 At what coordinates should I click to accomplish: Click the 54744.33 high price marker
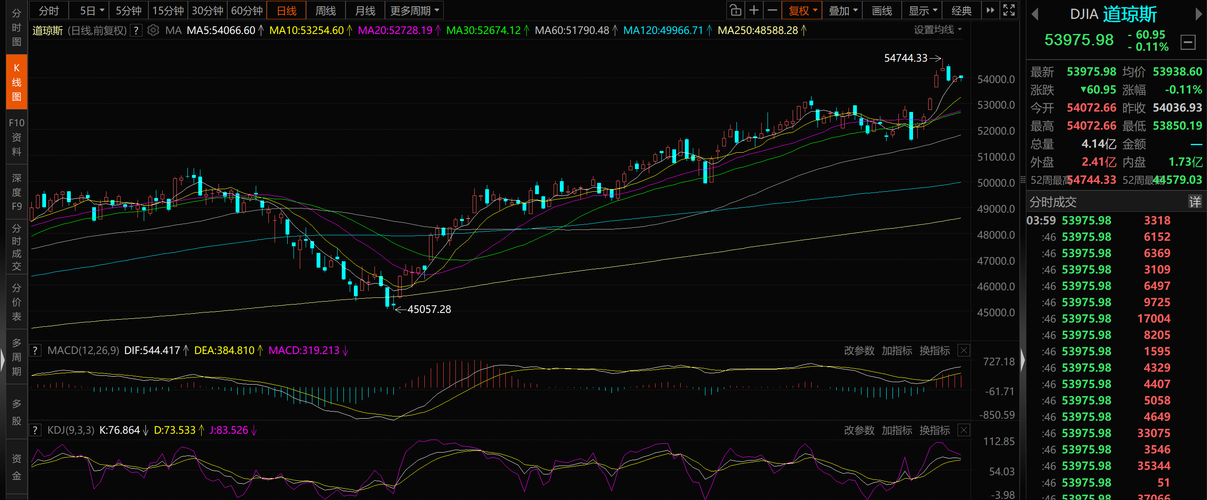click(x=906, y=58)
